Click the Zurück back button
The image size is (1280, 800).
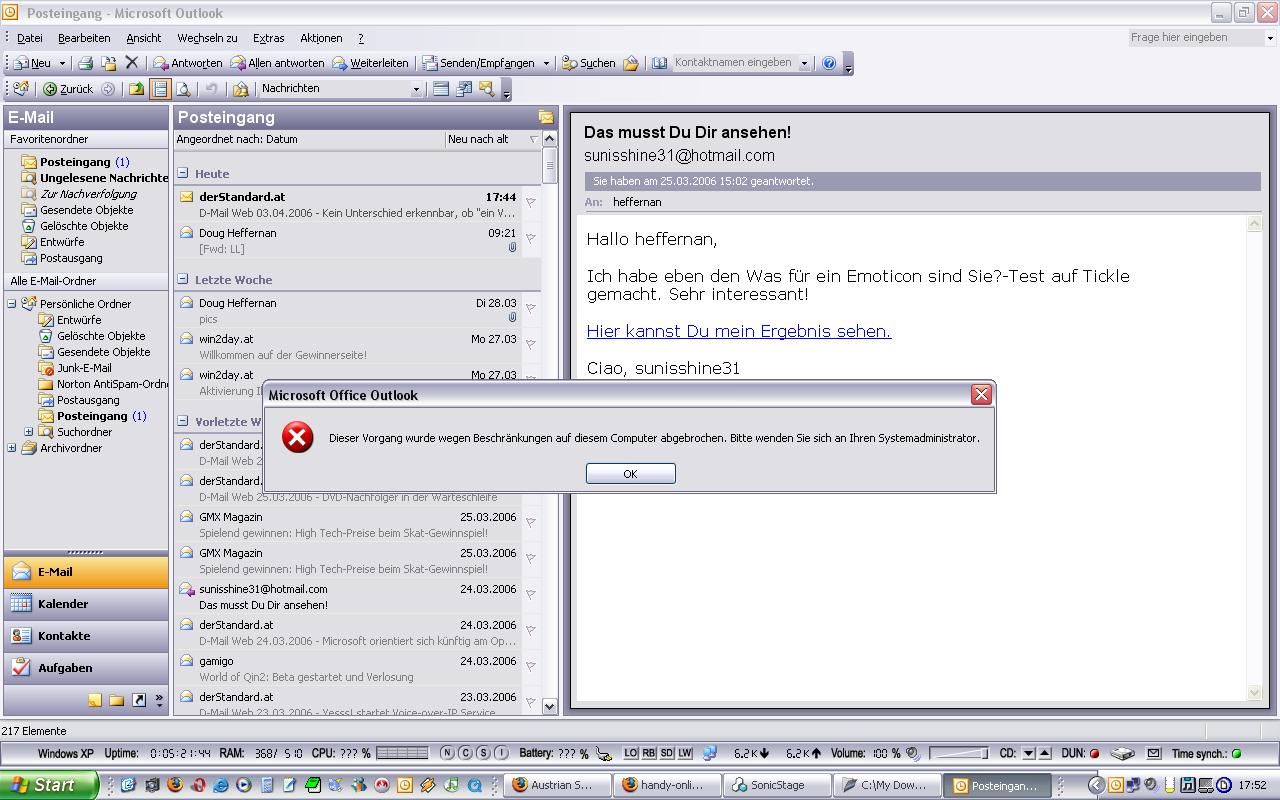[68, 89]
